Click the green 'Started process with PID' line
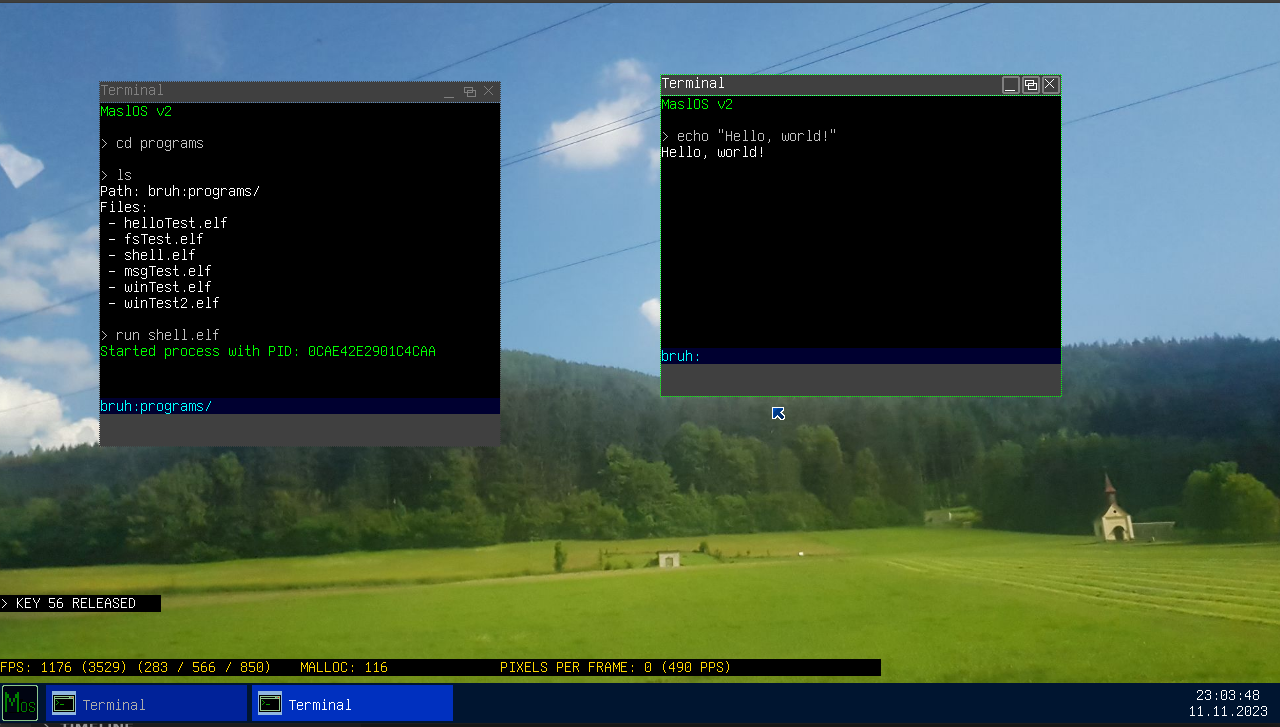Viewport: 1280px width, 727px height. coord(268,351)
